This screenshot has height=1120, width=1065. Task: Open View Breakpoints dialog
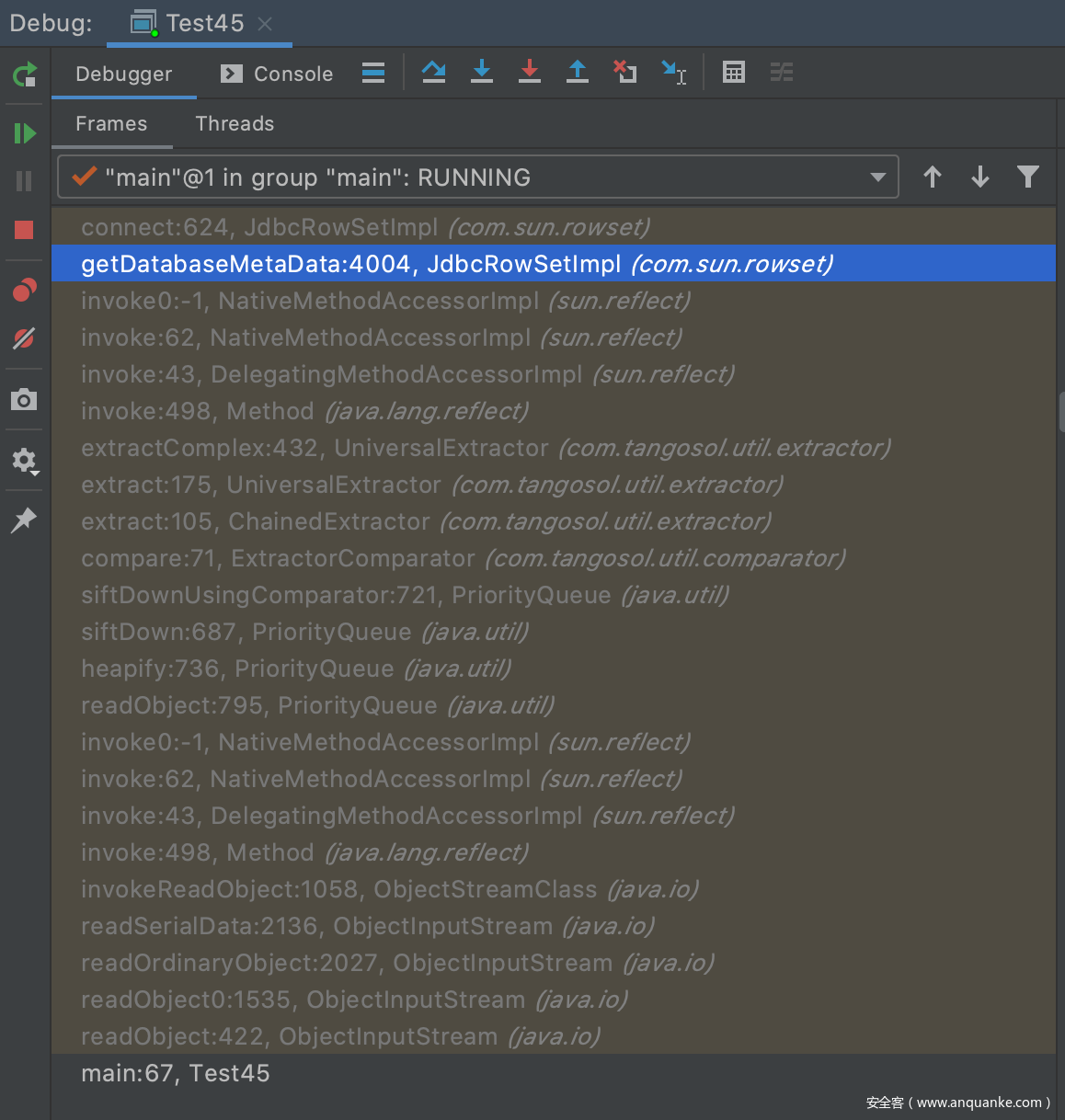pos(25,291)
